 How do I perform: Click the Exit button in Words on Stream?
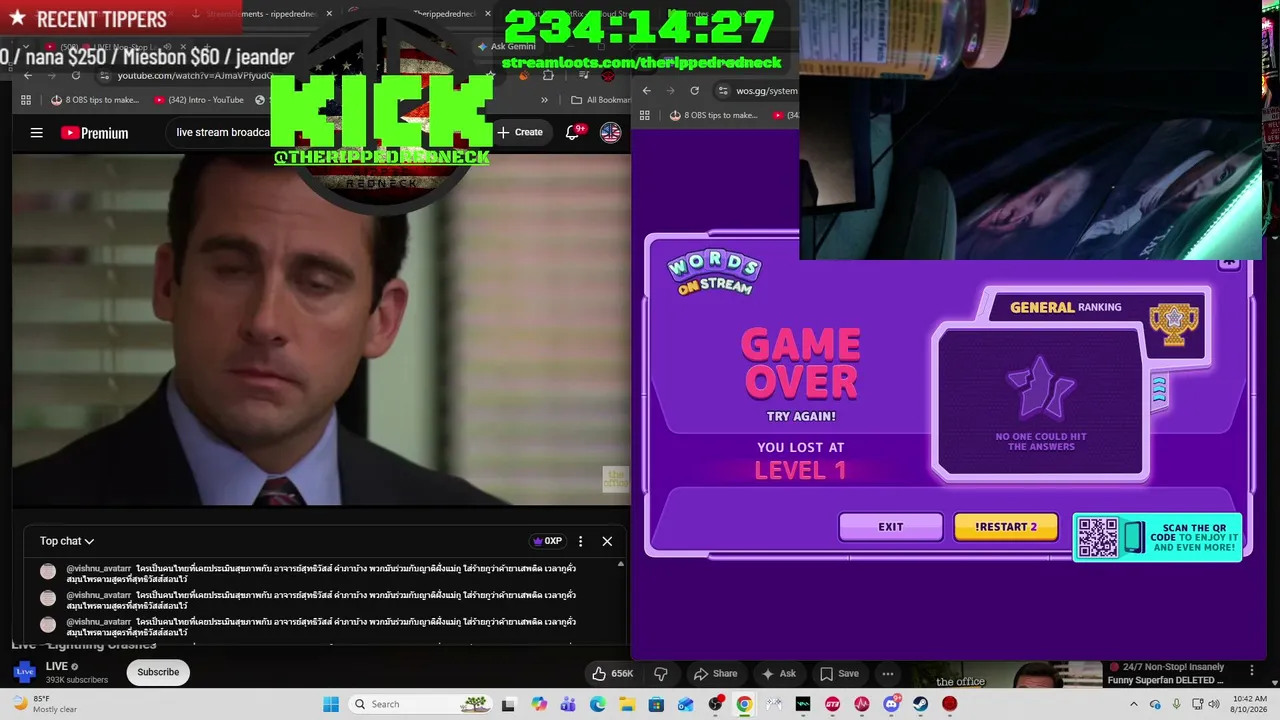(891, 527)
